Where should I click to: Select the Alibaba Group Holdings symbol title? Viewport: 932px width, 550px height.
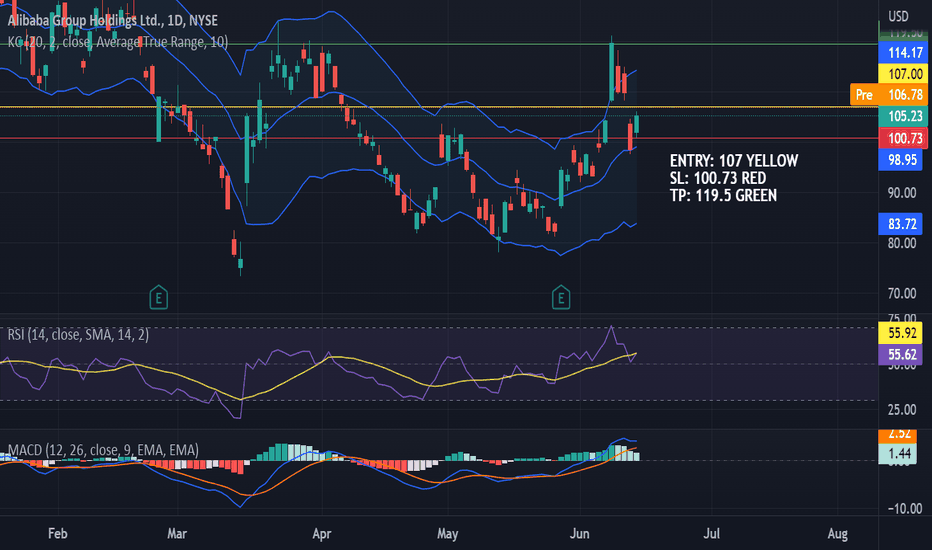112,21
